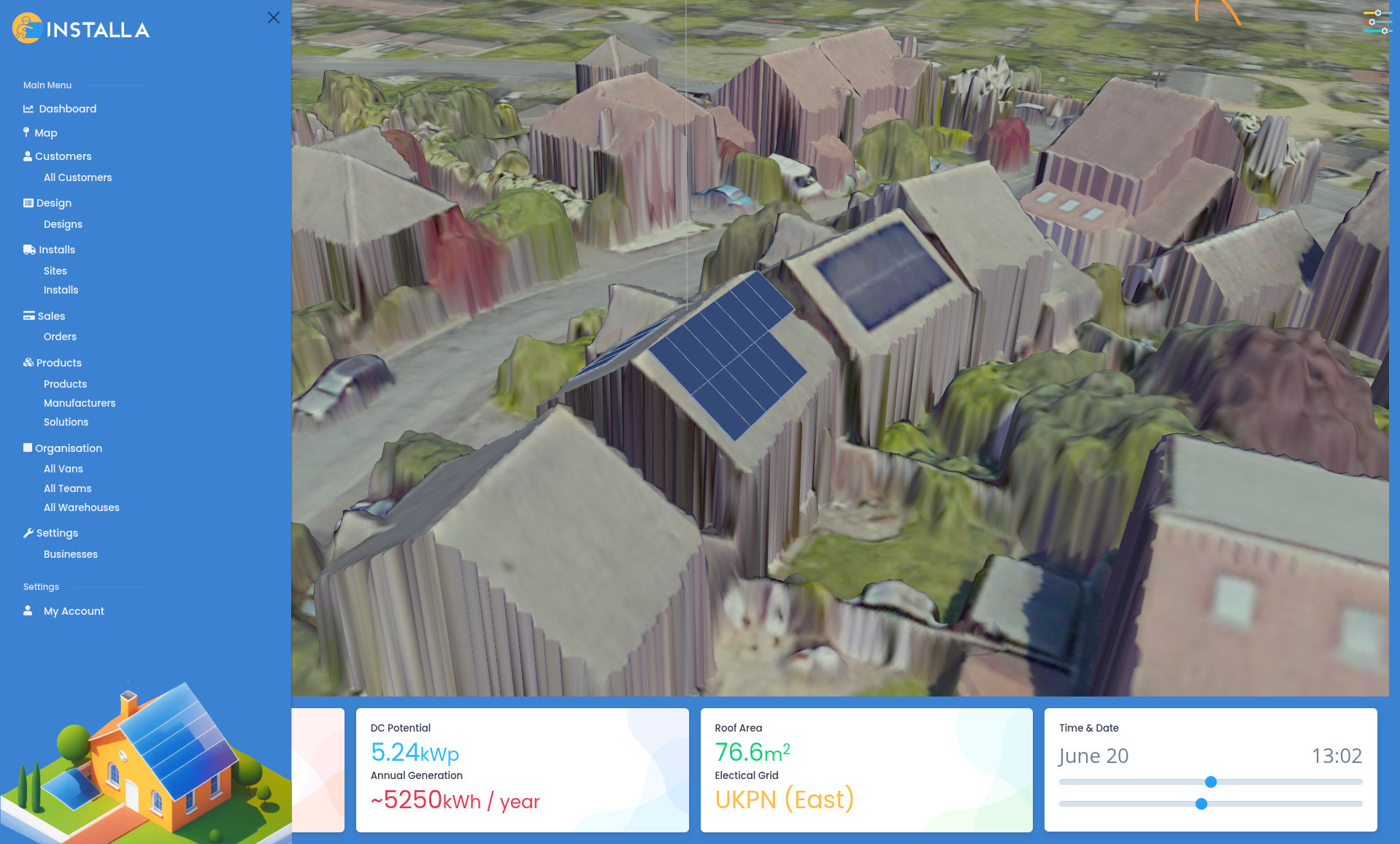The height and width of the screenshot is (844, 1400).
Task: Open All Customers page
Action: 77,177
